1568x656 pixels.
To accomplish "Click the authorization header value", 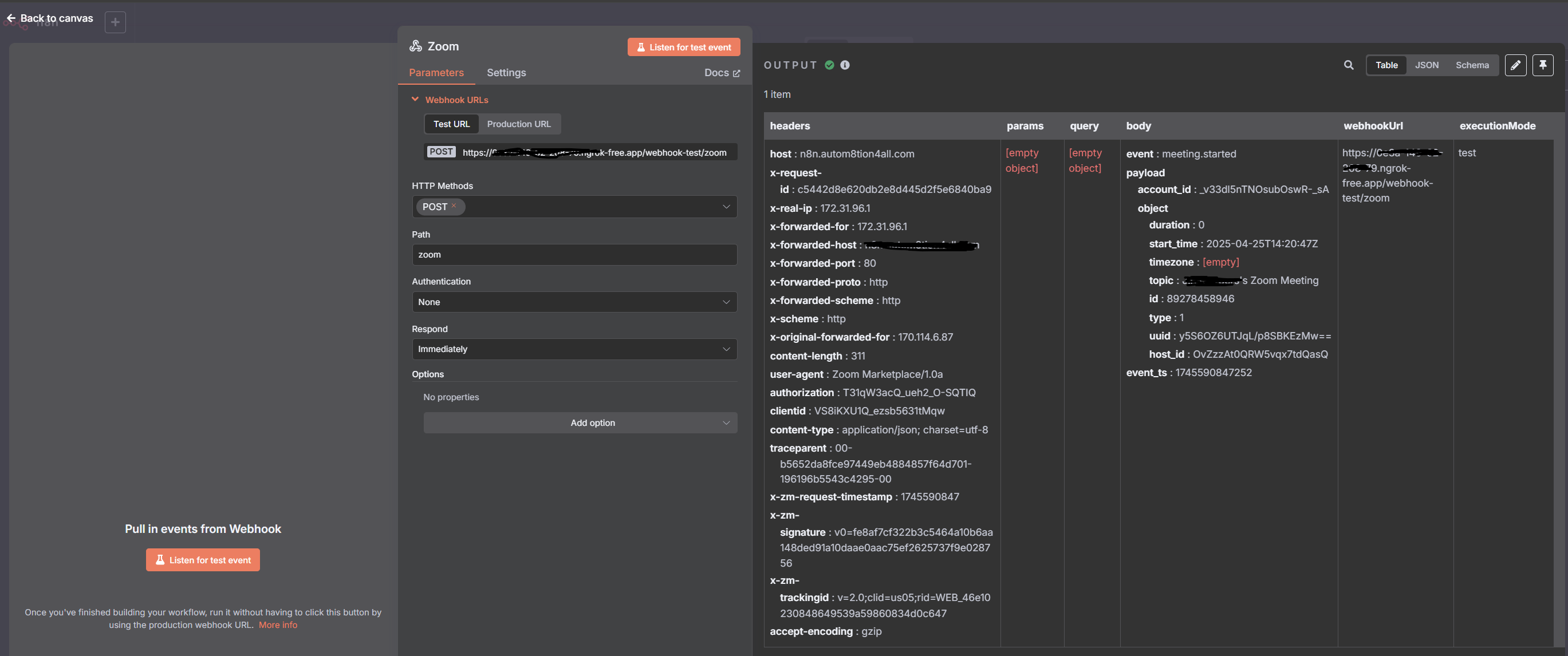I will tap(908, 393).
